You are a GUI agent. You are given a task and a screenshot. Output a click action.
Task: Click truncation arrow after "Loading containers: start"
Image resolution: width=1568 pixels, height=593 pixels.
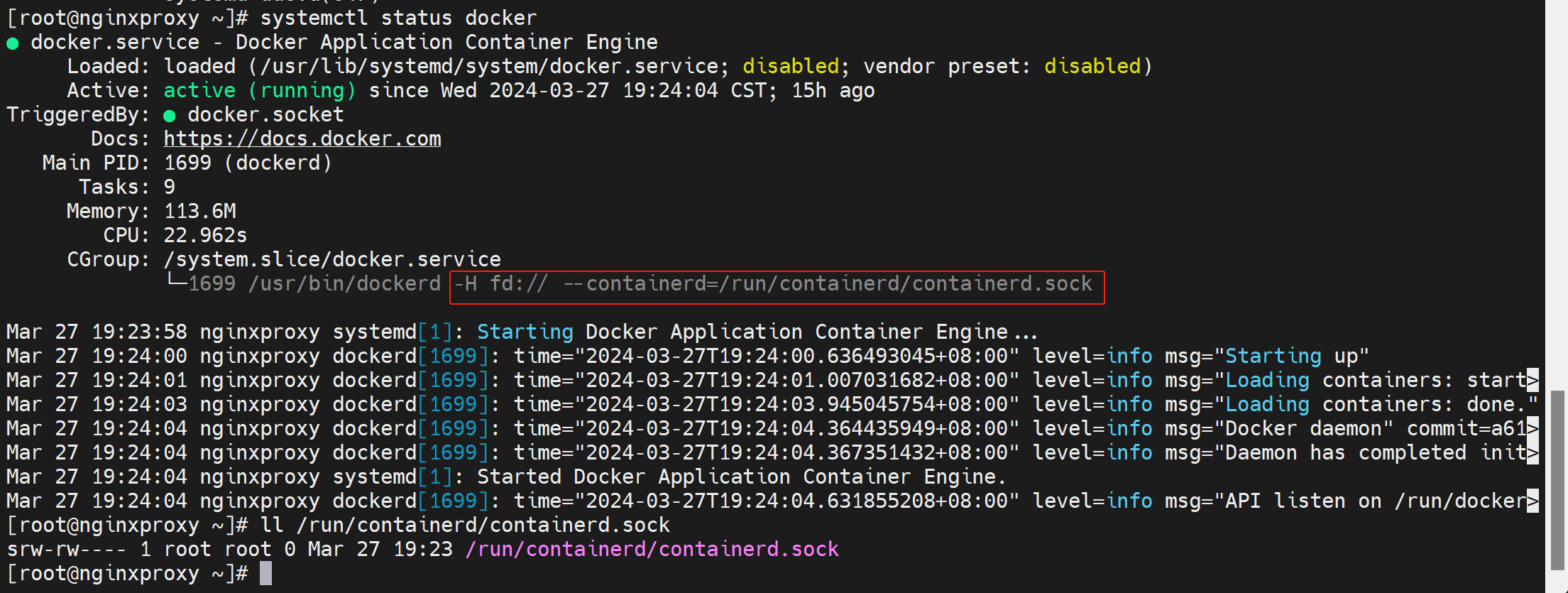coord(1533,381)
